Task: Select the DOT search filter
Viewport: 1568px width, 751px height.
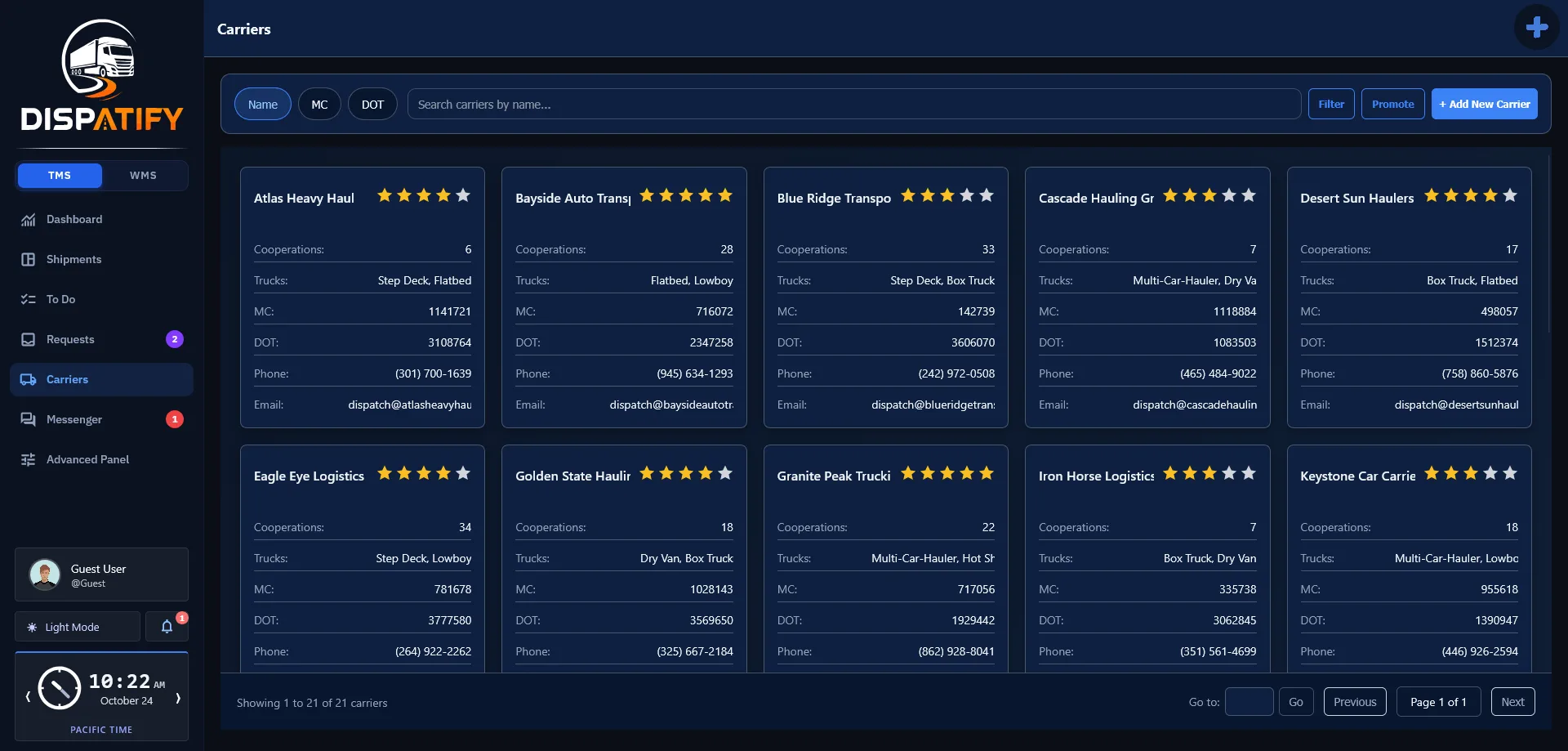Action: (372, 105)
